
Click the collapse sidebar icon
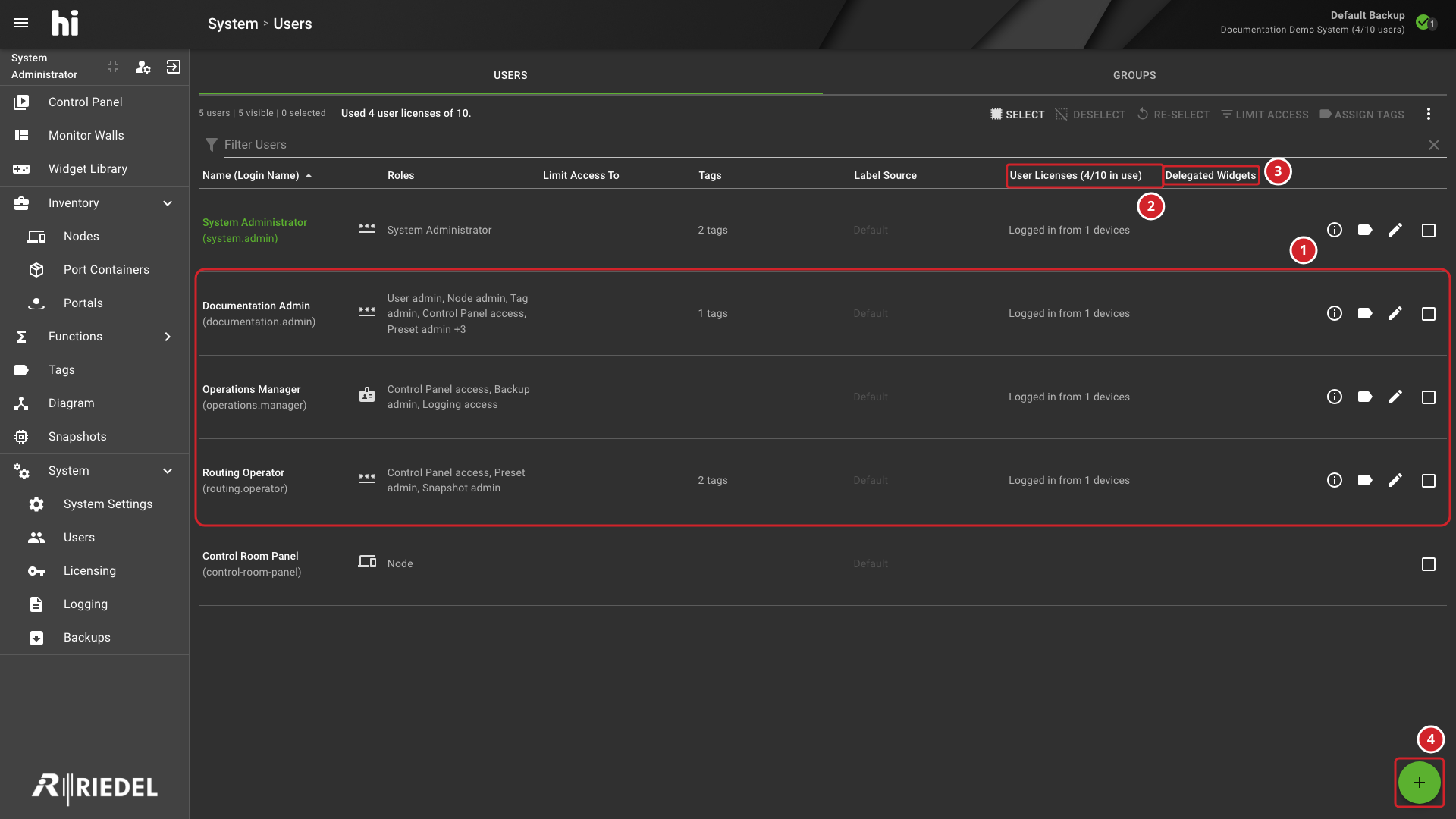[113, 67]
